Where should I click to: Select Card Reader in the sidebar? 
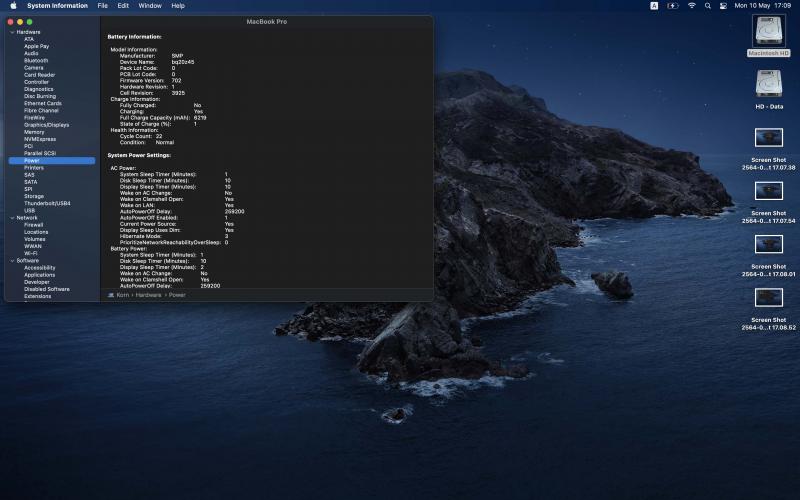point(39,75)
